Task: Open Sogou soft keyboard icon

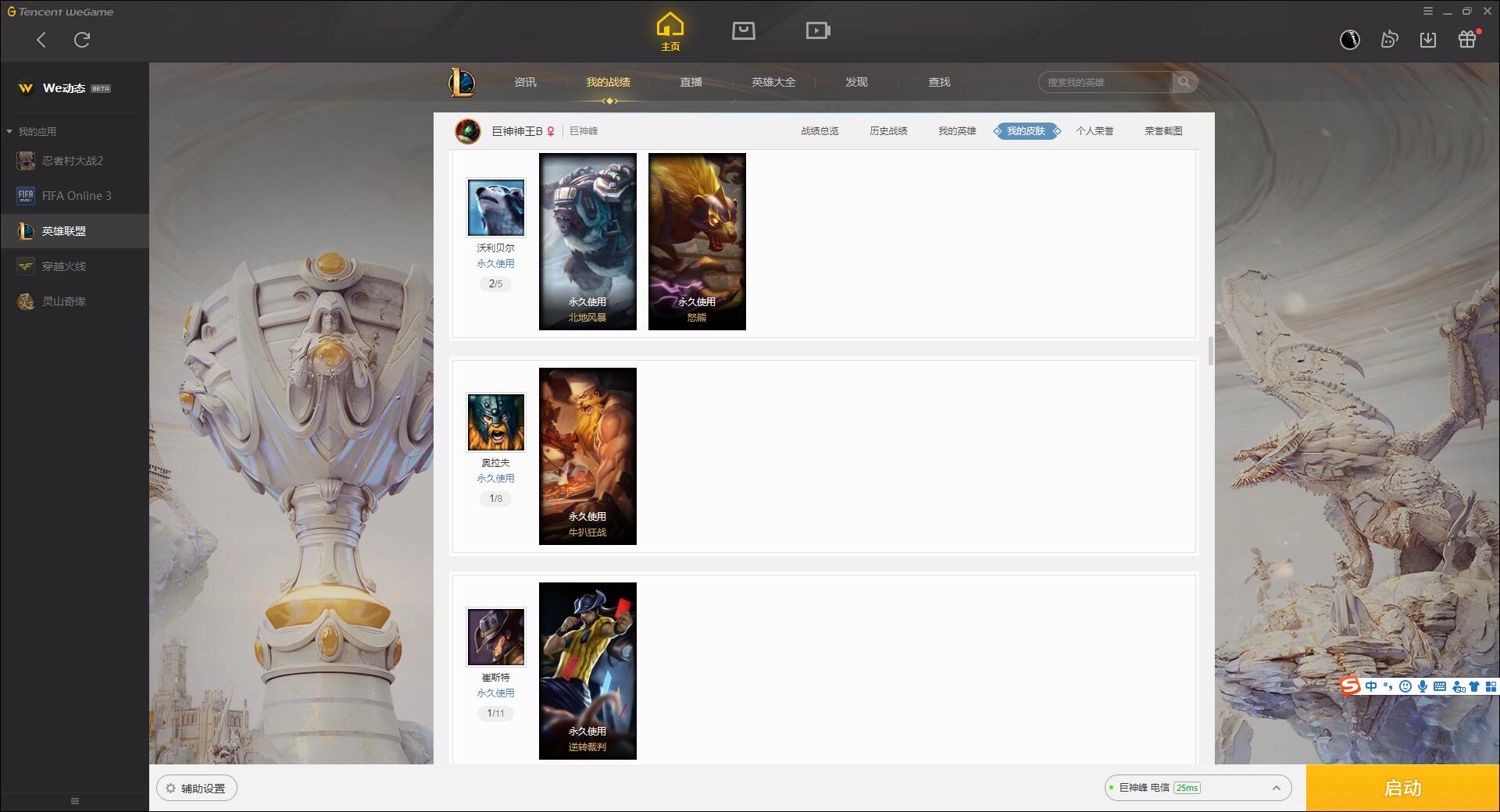Action: [1440, 686]
